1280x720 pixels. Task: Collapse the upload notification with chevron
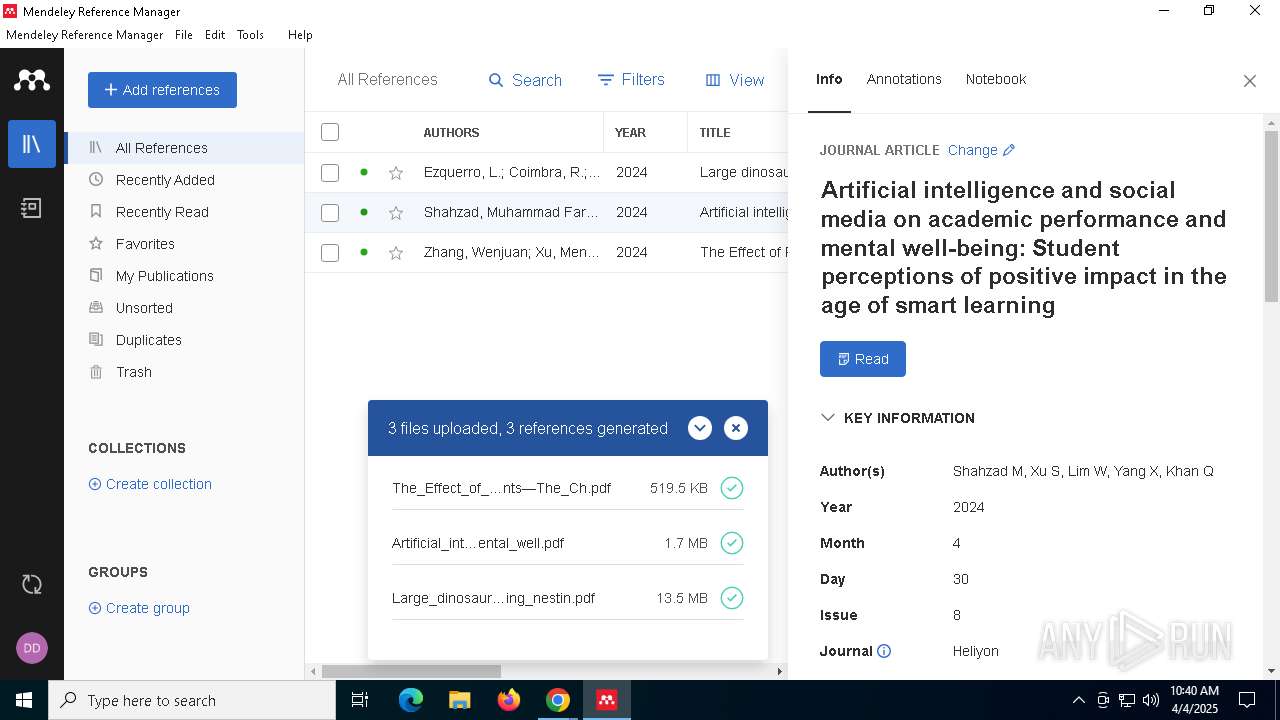pyautogui.click(x=700, y=428)
